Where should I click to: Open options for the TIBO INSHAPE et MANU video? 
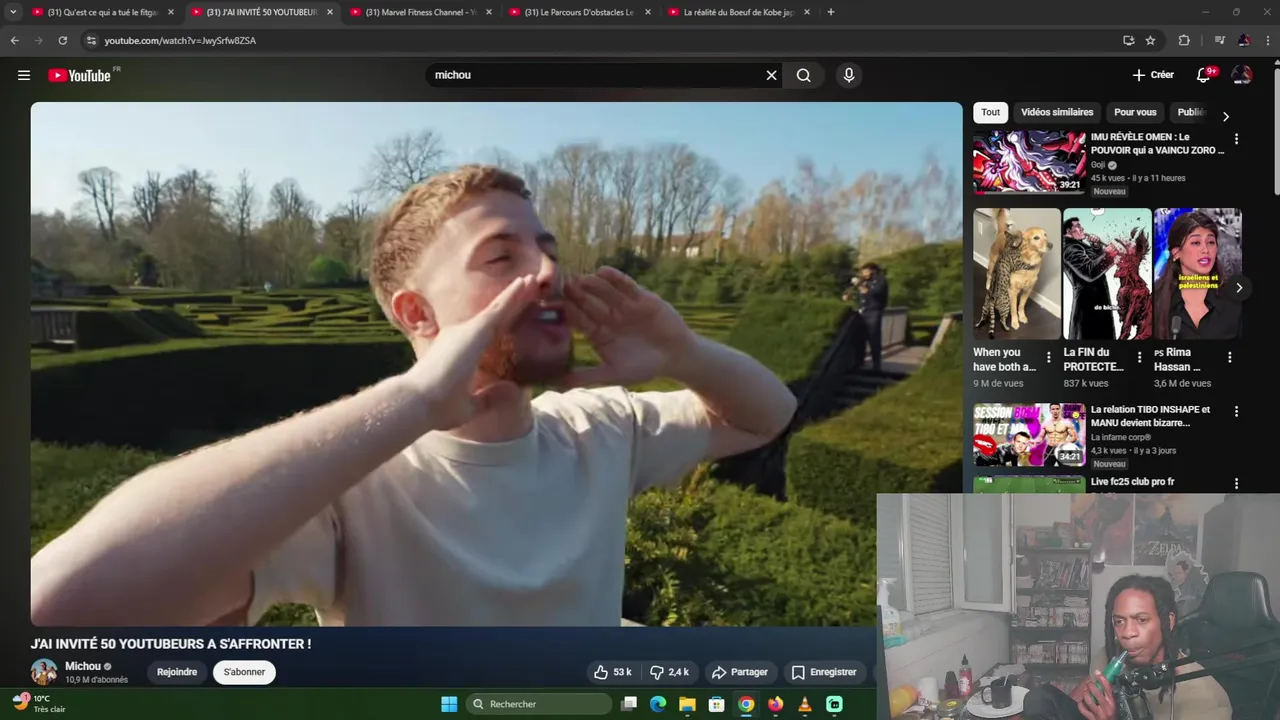click(x=1236, y=411)
